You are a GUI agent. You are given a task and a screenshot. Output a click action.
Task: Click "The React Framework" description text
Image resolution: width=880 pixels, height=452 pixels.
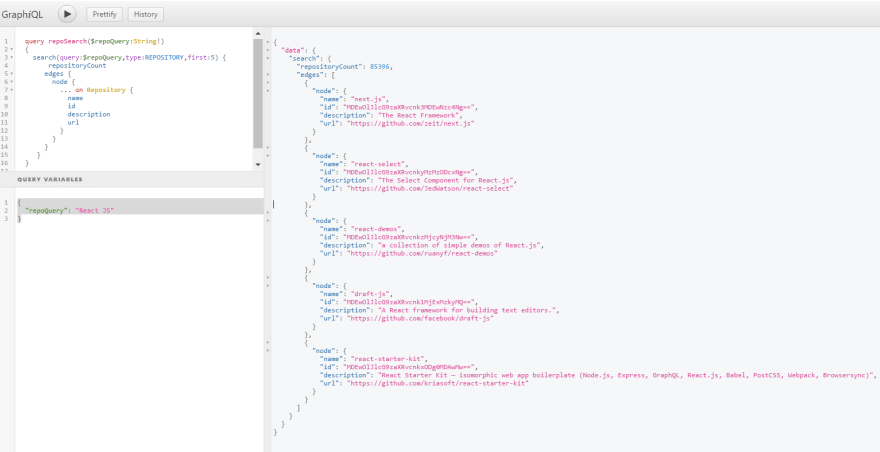point(420,115)
